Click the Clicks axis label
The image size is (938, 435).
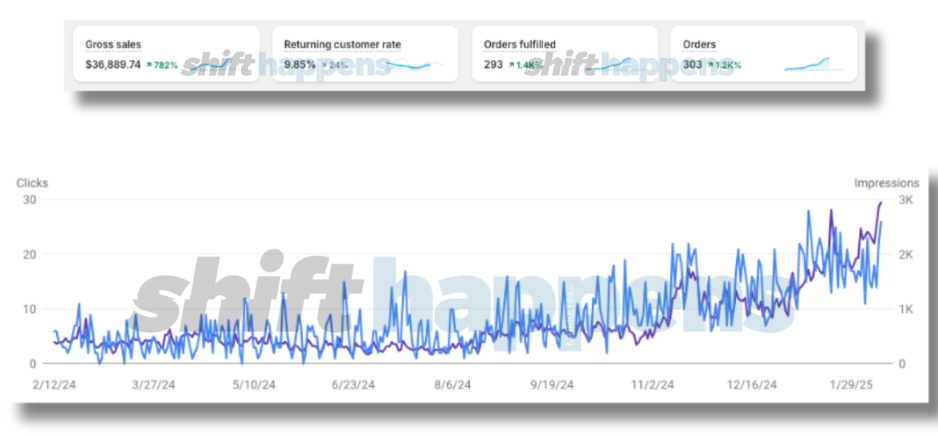pyautogui.click(x=32, y=183)
